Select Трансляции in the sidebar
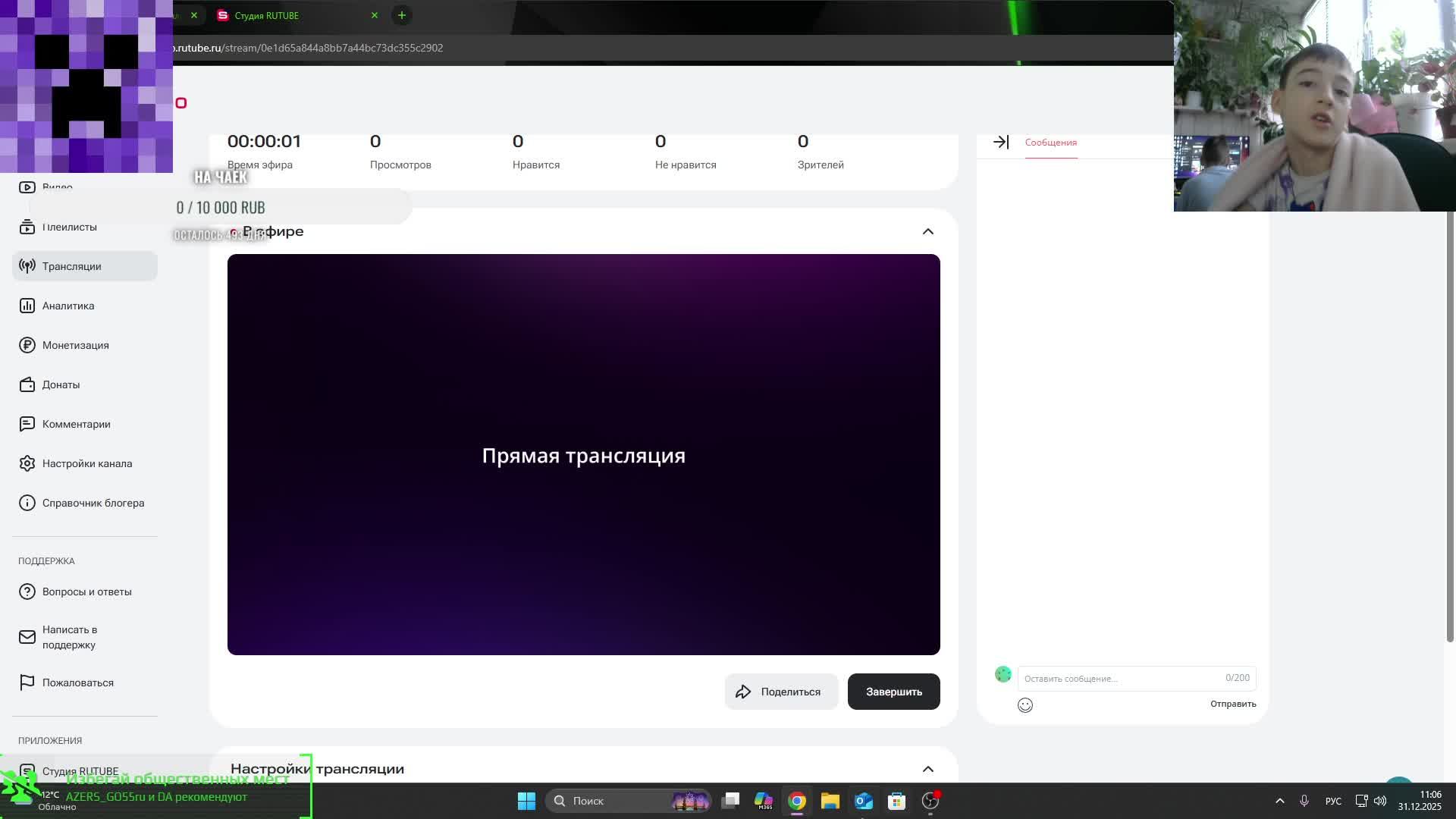The height and width of the screenshot is (819, 1456). pos(72,266)
